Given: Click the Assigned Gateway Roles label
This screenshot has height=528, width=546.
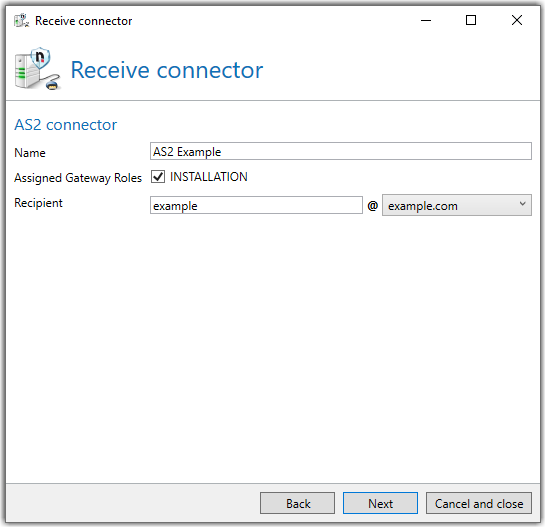Looking at the screenshot, I should [78, 178].
